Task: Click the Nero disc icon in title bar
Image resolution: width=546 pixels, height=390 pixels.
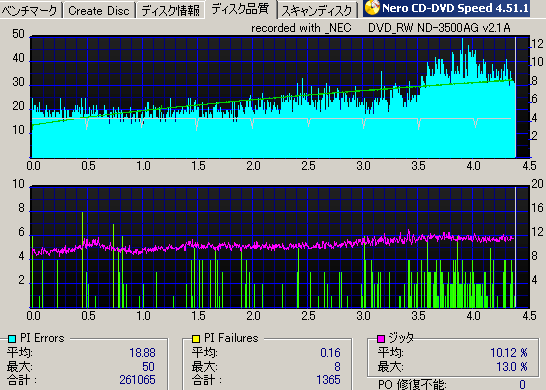Action: 372,8
